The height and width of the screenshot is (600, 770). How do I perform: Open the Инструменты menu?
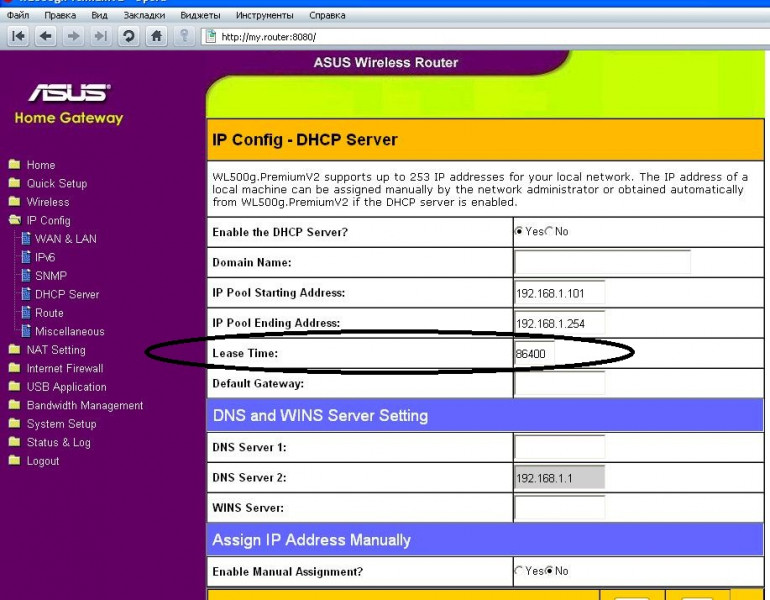(264, 15)
